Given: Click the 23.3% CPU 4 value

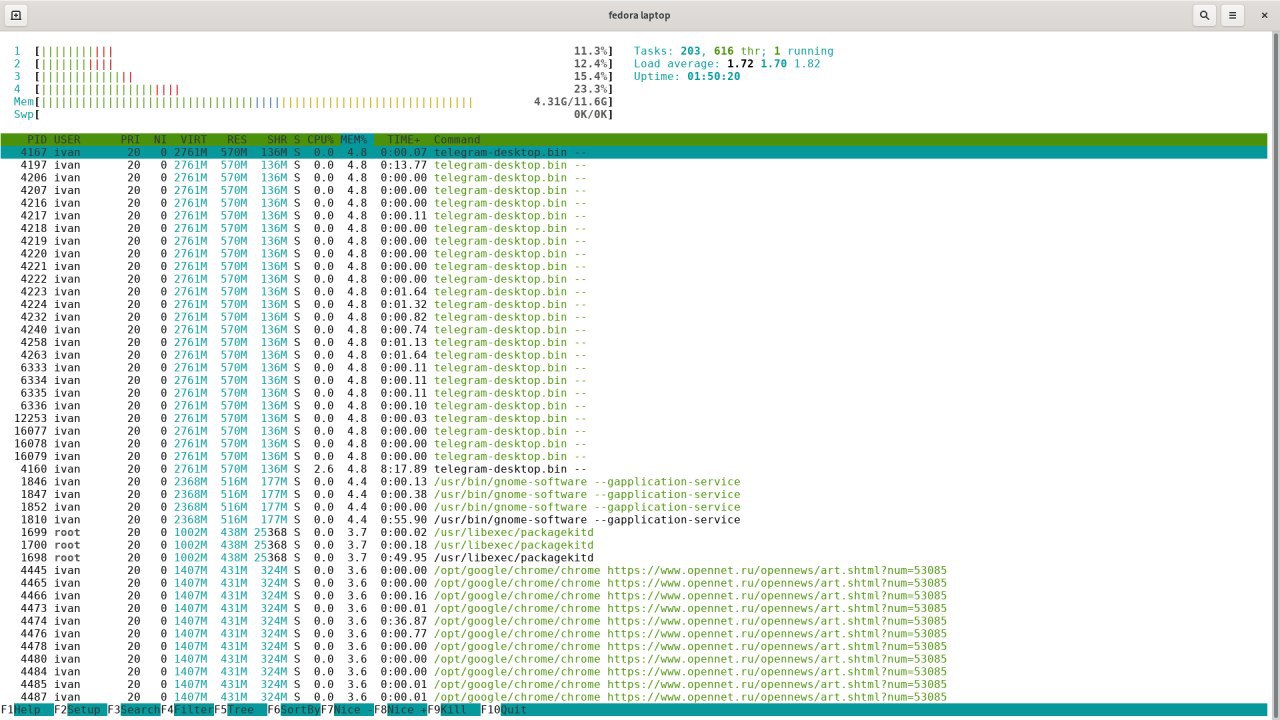Looking at the screenshot, I should point(590,89).
